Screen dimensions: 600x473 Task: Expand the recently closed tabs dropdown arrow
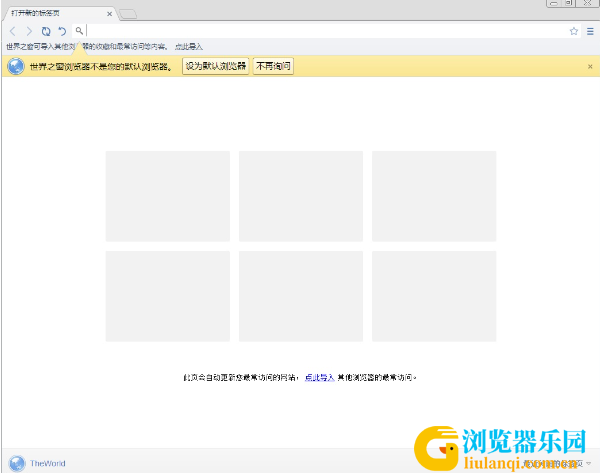[589, 463]
